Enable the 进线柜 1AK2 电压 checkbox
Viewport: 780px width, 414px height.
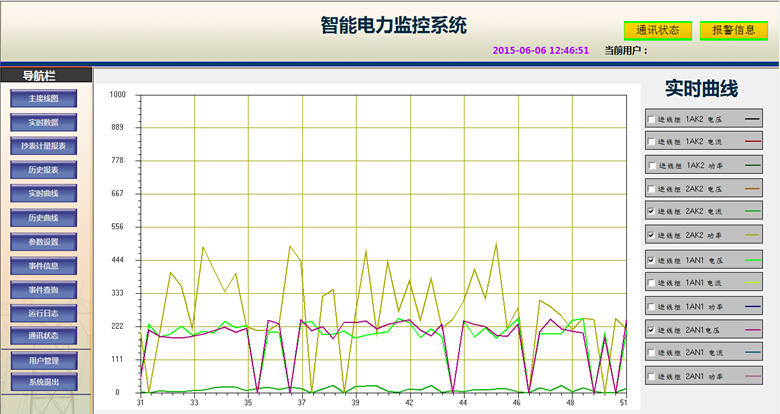(653, 119)
